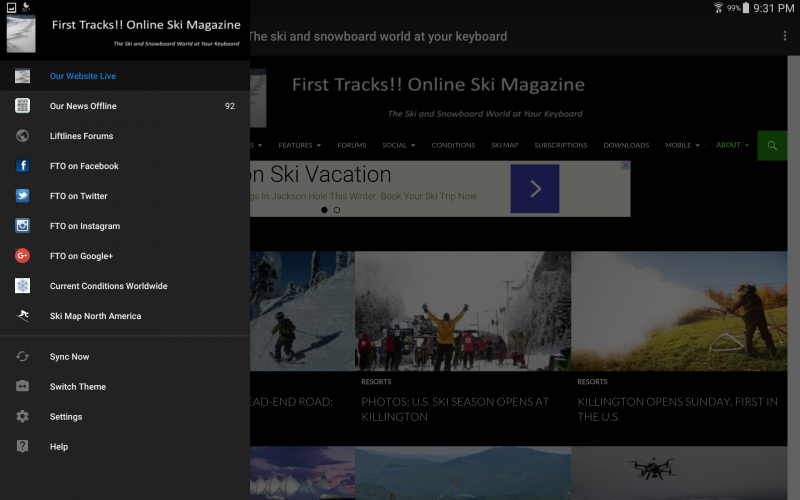Viewport: 800px width, 500px height.
Task: Click the First Tracks!! Online Ski Magazine site title
Action: (x=438, y=85)
